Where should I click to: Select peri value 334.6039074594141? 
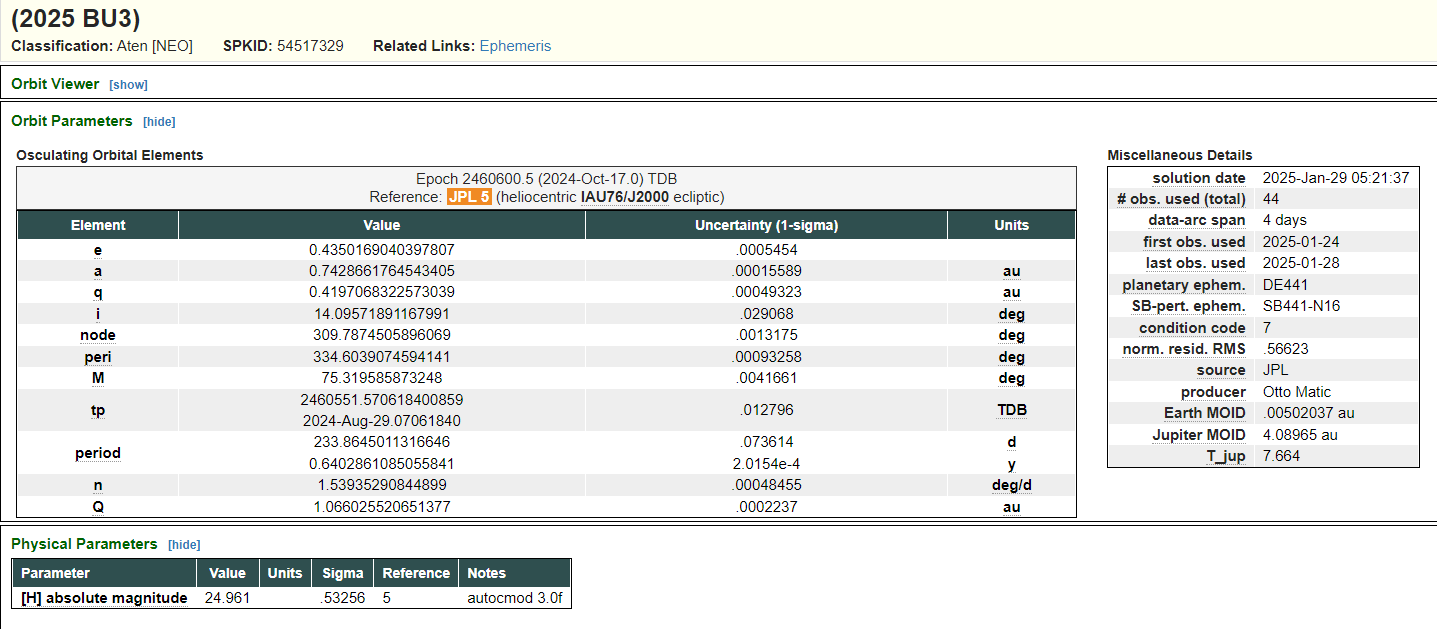382,357
